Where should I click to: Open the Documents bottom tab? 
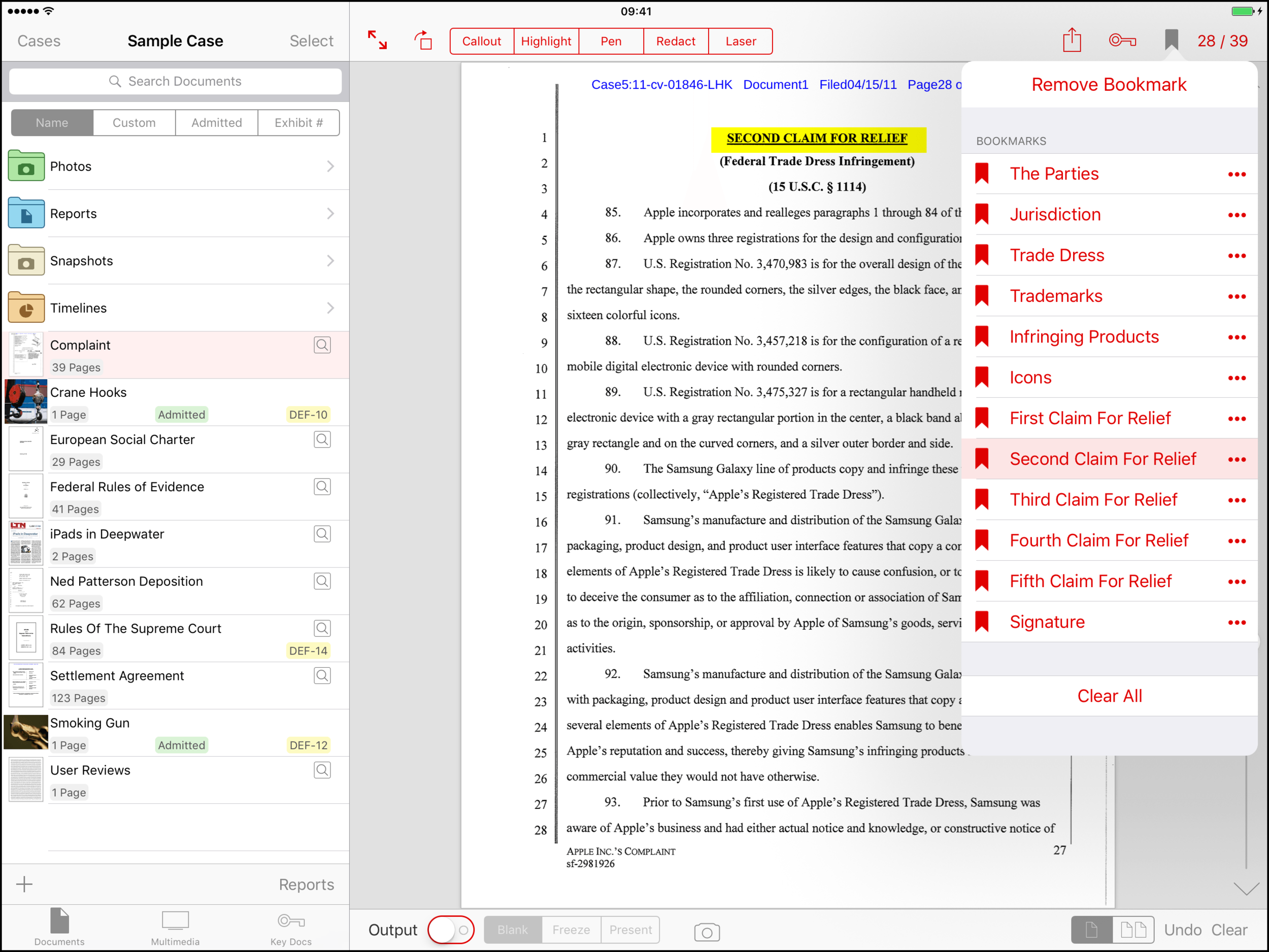pos(59,926)
